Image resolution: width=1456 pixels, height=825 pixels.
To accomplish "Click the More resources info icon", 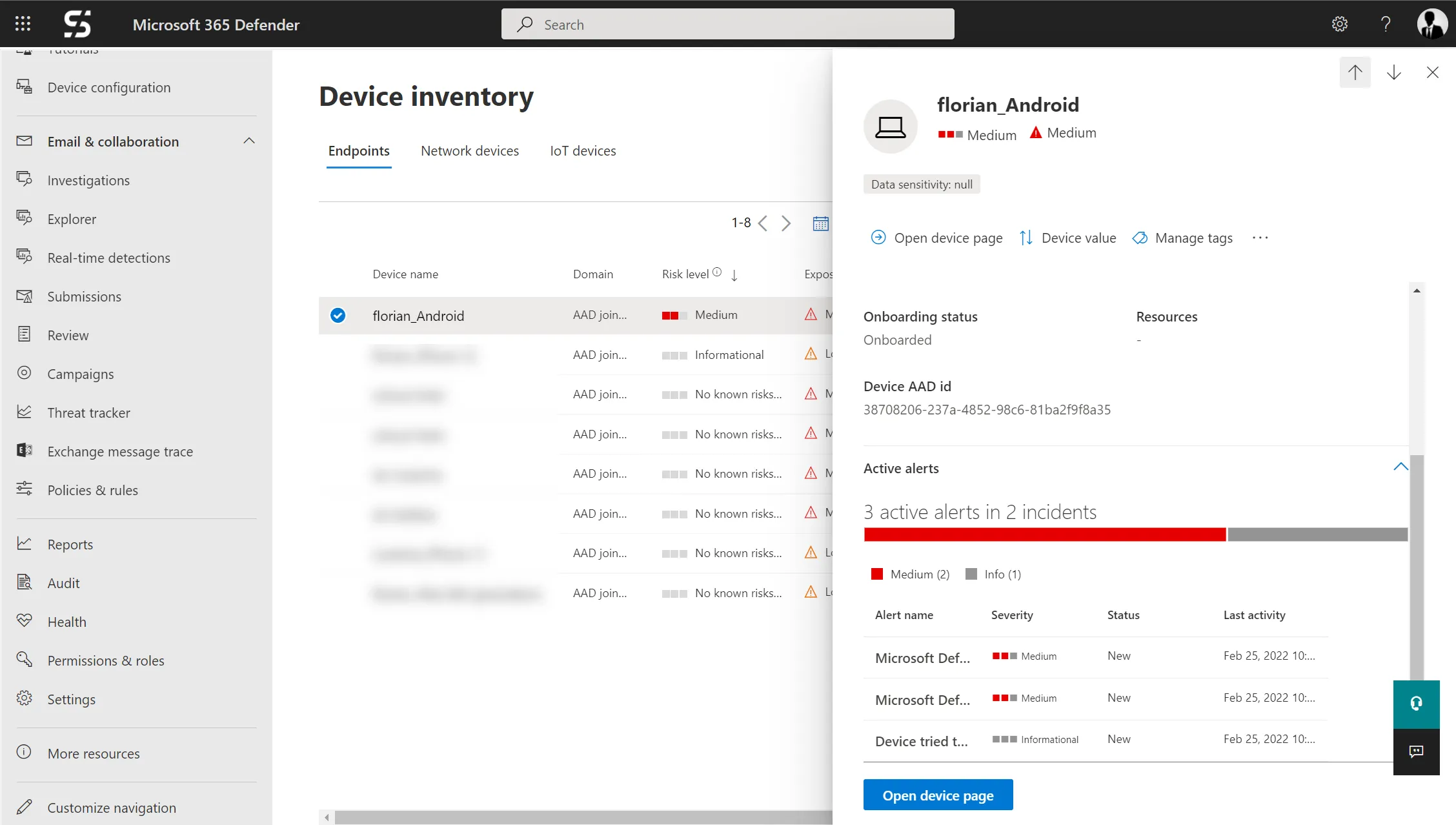I will (25, 752).
